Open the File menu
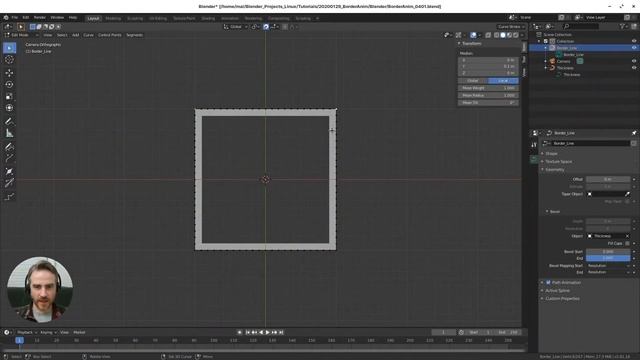This screenshot has width=640, height=360. pyautogui.click(x=15, y=18)
